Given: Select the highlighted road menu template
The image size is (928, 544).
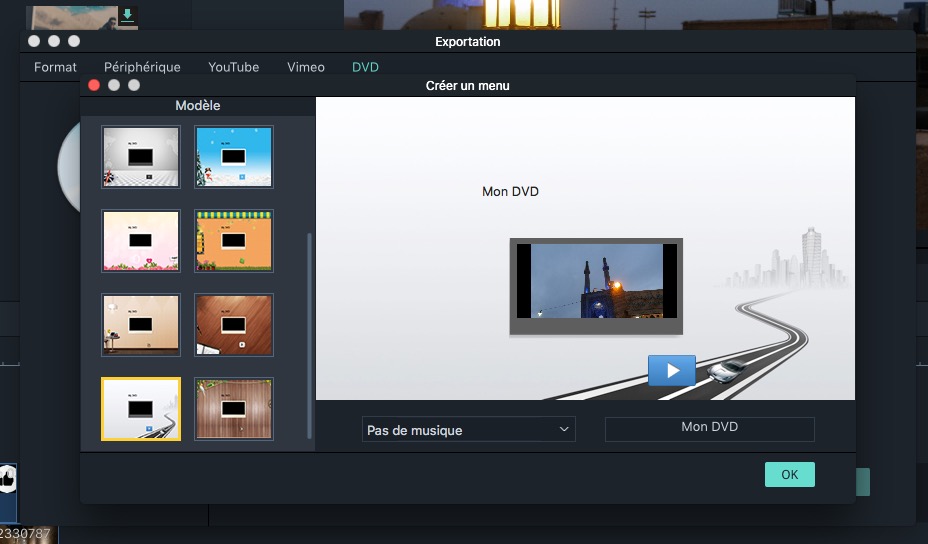Looking at the screenshot, I should point(141,409).
